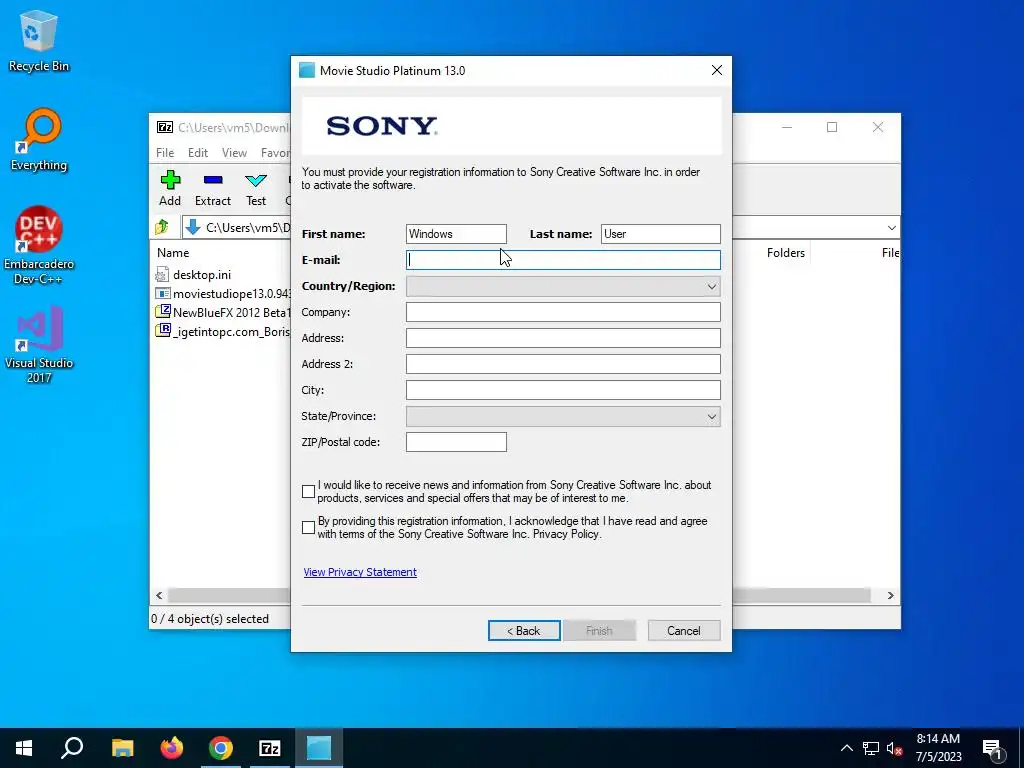Click the muted volume tray icon
The height and width of the screenshot is (768, 1024).
(895, 748)
